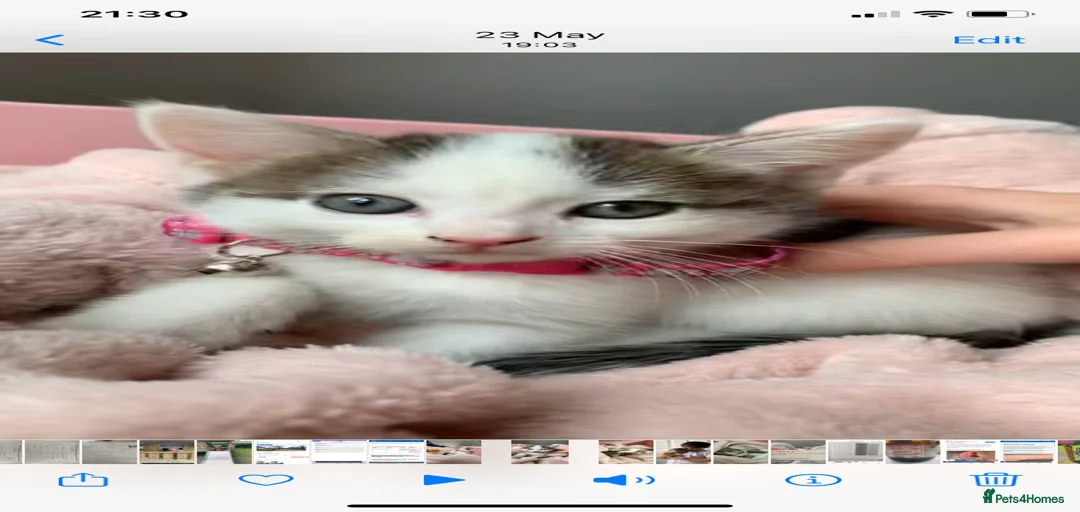Tap the kitten video preview area
Screen dimensions: 1080x512
pos(540,245)
